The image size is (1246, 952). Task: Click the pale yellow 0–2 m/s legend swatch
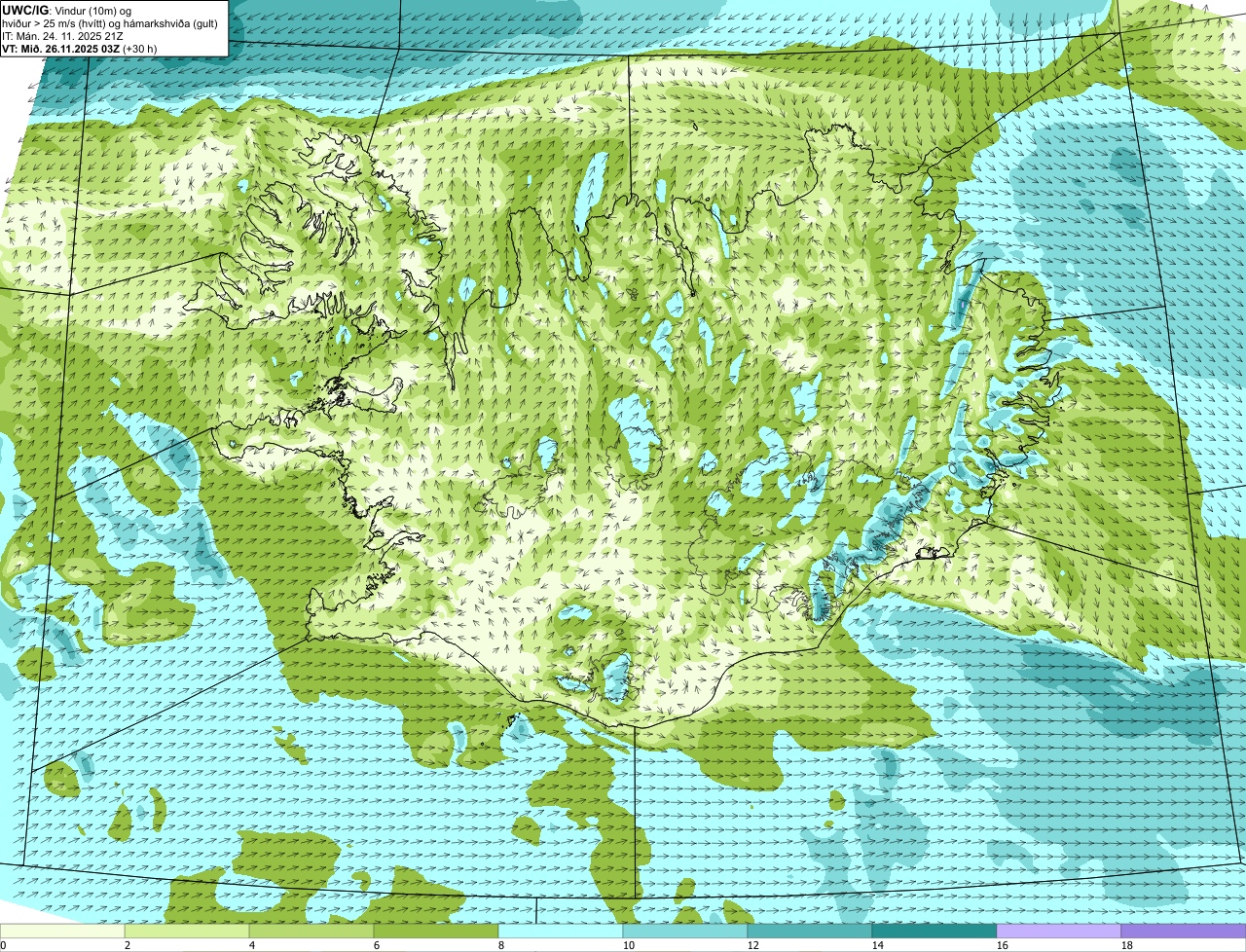pos(62,931)
